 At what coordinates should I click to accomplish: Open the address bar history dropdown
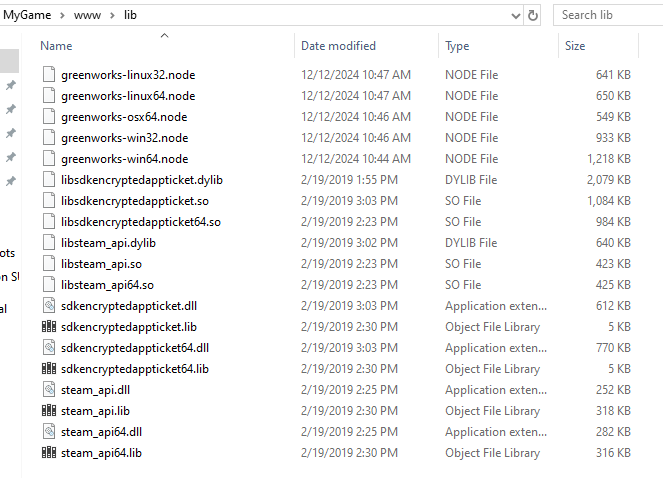515,16
